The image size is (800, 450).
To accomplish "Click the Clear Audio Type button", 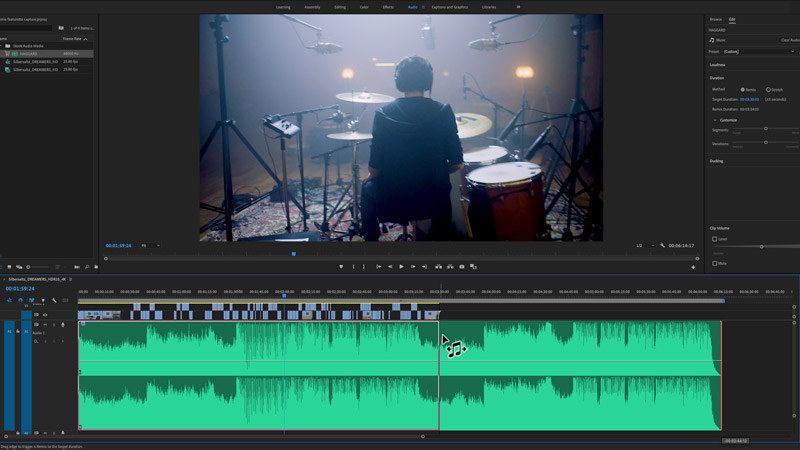I will [788, 40].
